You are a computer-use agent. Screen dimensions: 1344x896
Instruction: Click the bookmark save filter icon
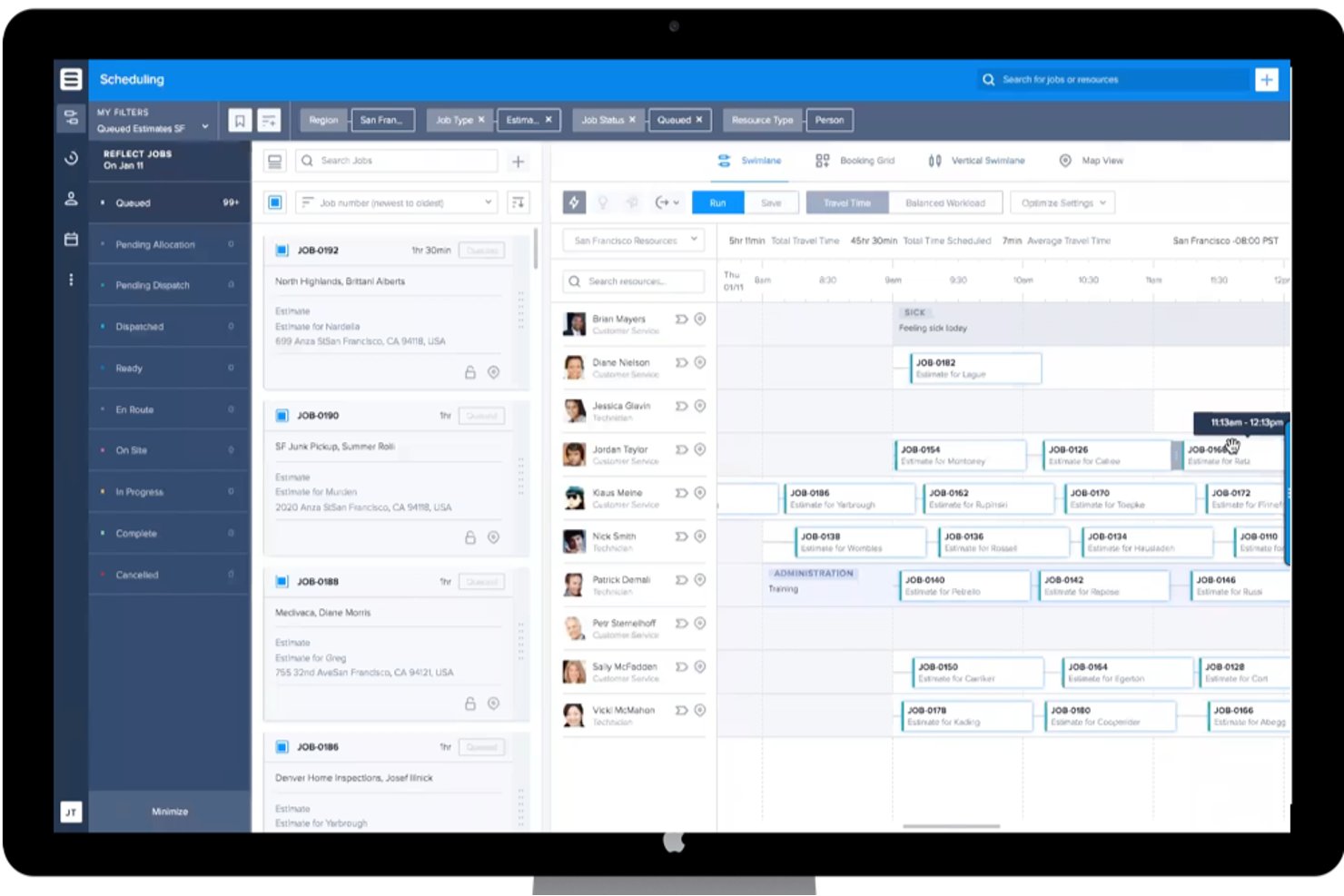click(240, 120)
